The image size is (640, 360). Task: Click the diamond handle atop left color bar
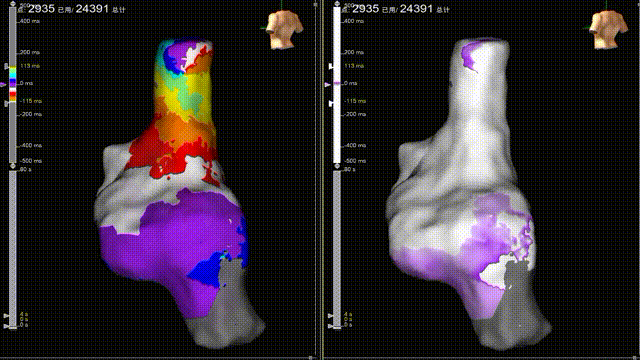pyautogui.click(x=13, y=4)
